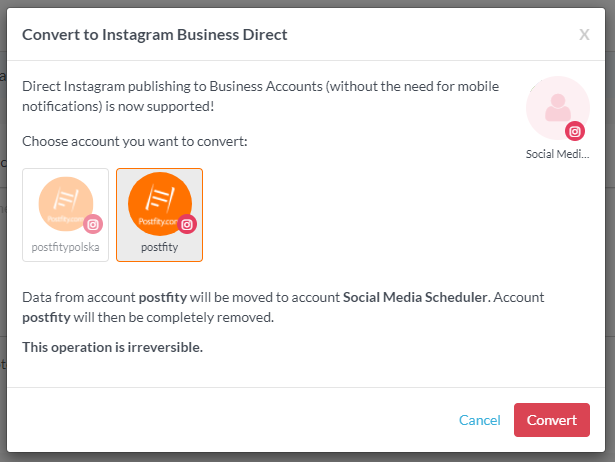Screen dimensions: 615x462
Task: Click "Choose account you want to convert" text
Action: pyautogui.click(x=134, y=141)
